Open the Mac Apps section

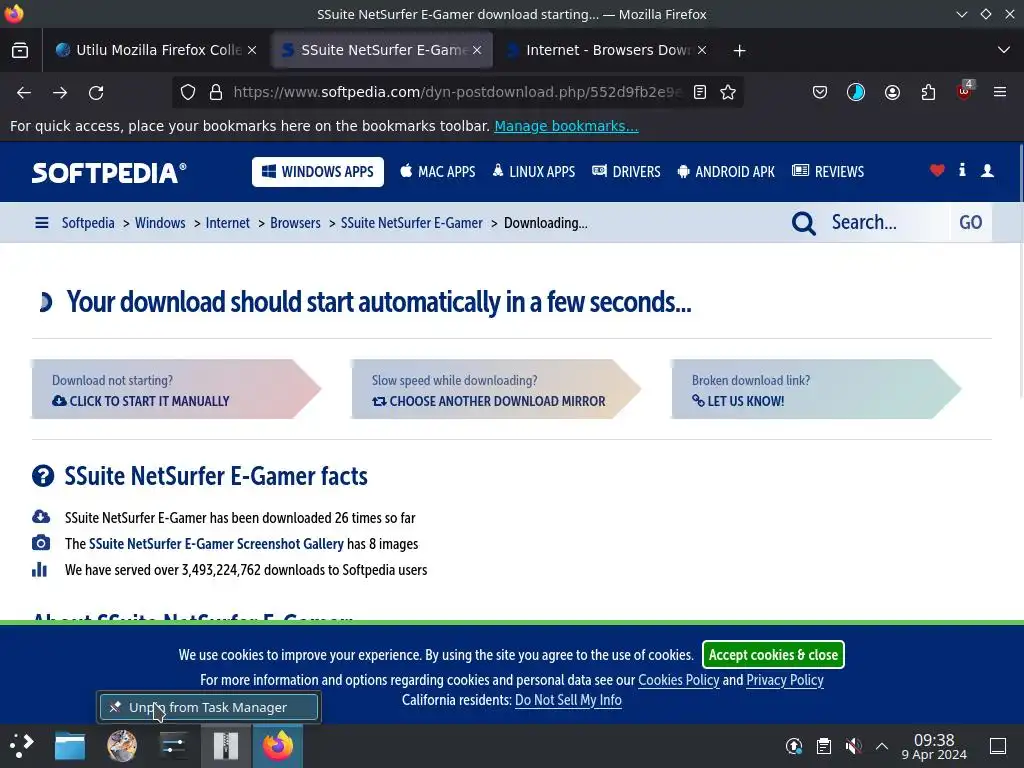[x=438, y=172]
